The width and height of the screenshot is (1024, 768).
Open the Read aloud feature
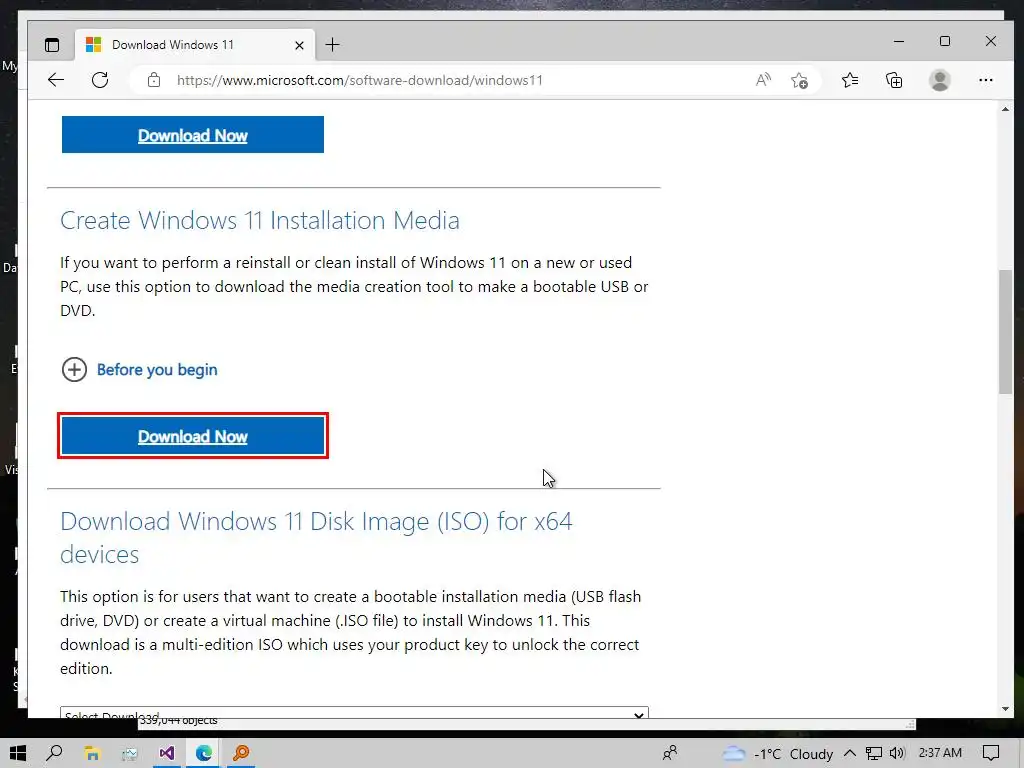[x=763, y=80]
